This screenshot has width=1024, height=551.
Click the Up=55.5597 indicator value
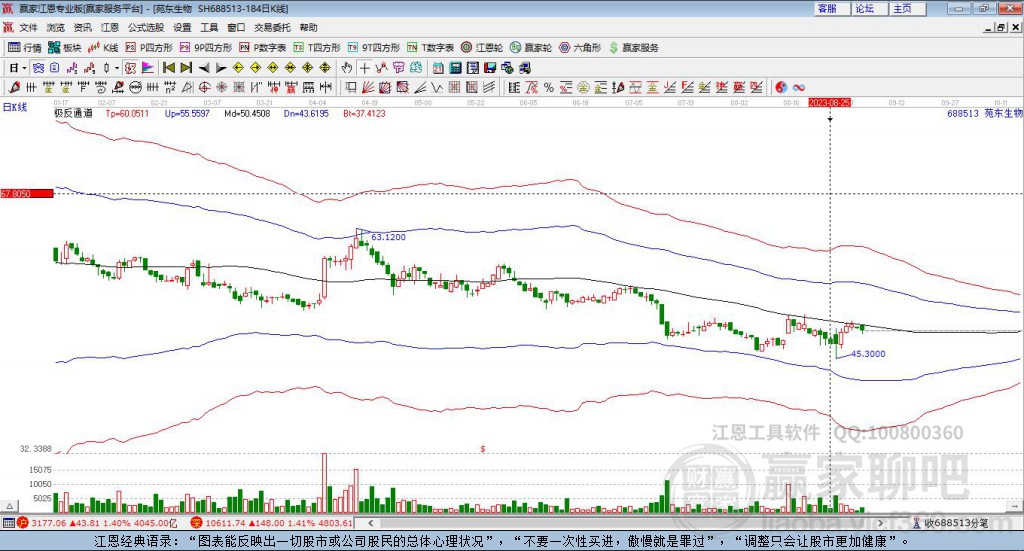pyautogui.click(x=187, y=113)
